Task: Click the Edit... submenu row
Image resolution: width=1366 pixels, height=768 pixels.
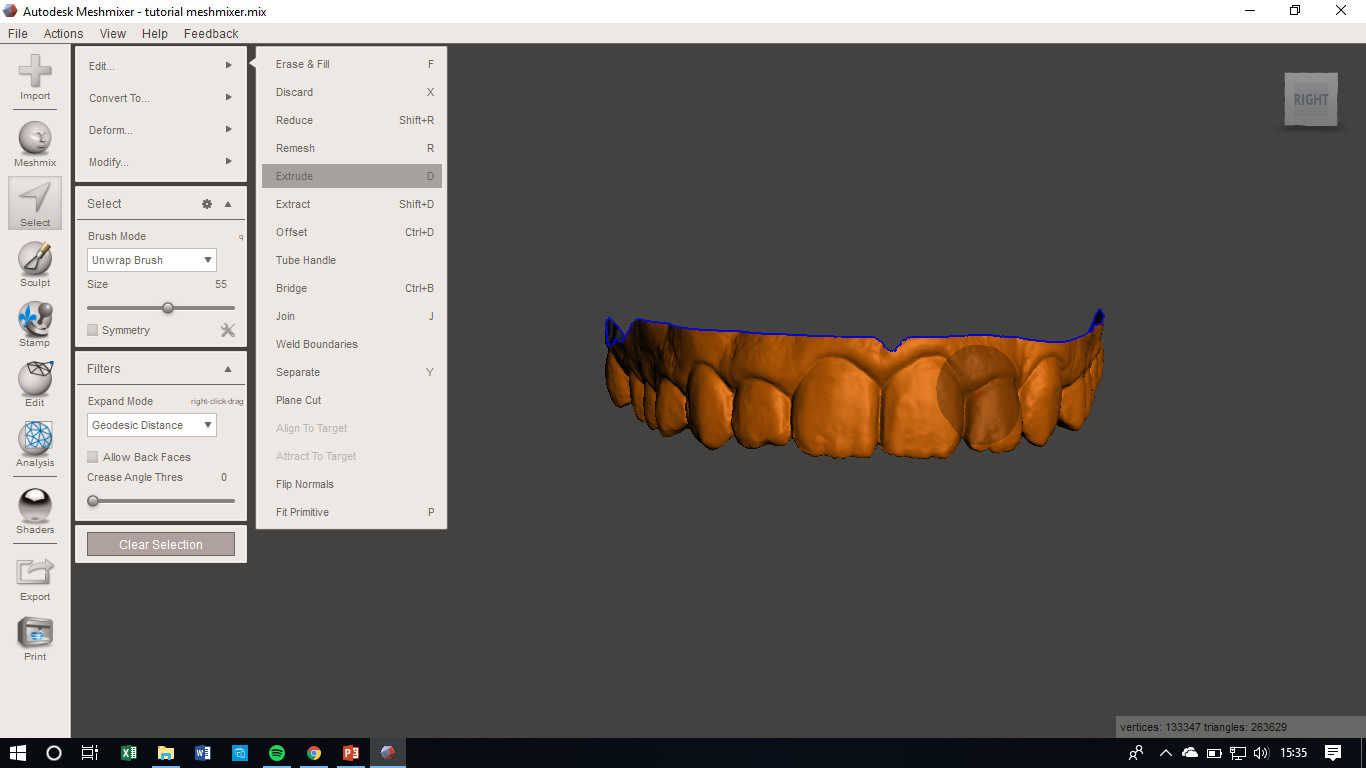Action: tap(161, 66)
